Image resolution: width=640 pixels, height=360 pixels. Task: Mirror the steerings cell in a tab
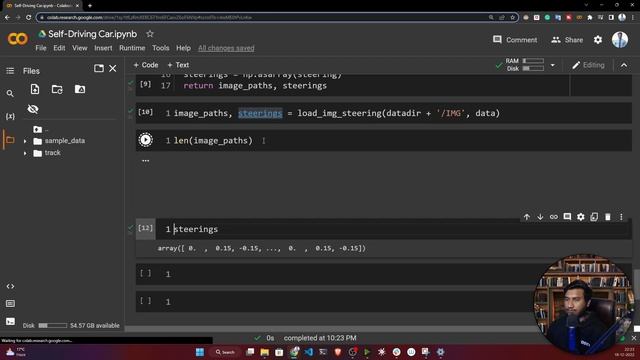(x=594, y=217)
